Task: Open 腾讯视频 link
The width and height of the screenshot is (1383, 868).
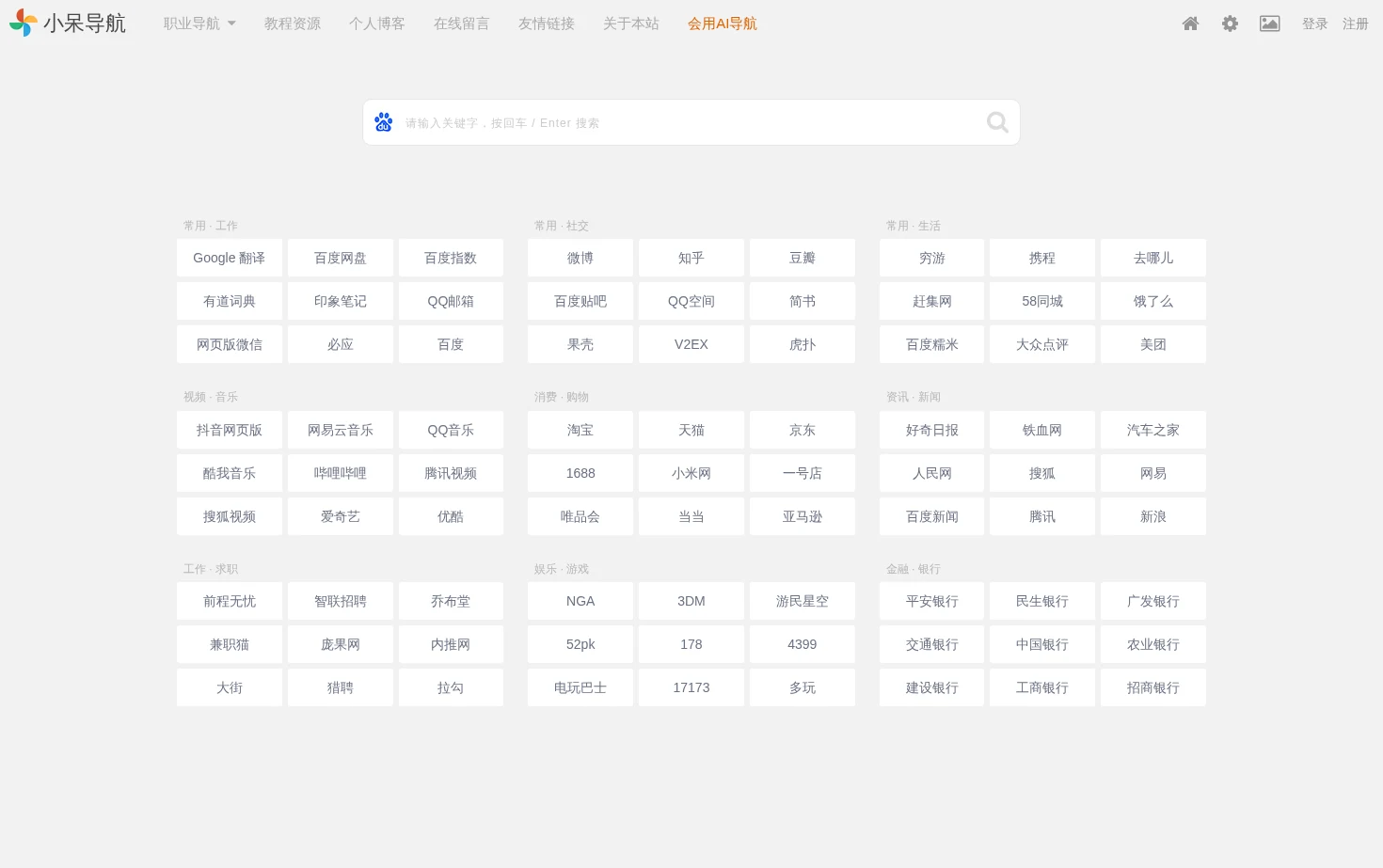Action: tap(451, 473)
